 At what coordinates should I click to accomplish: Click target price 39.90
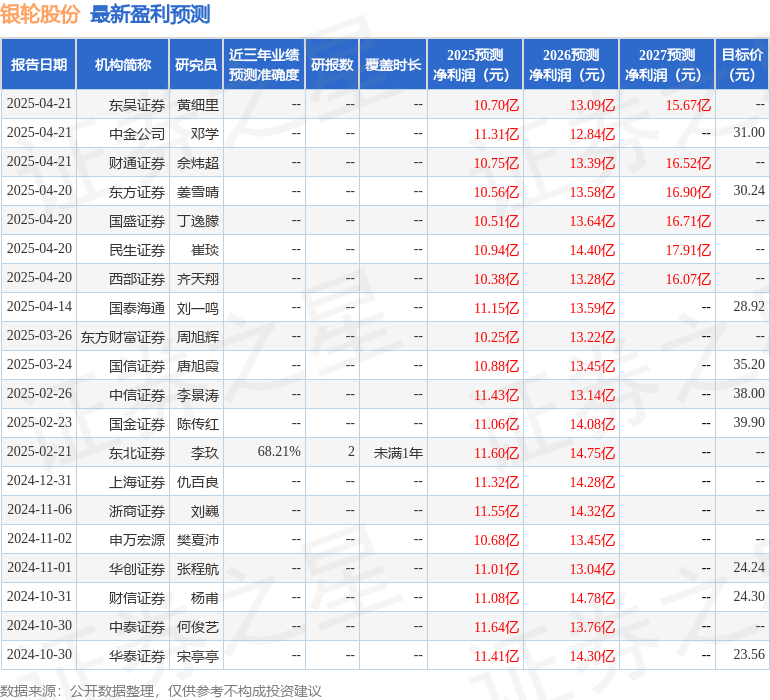coord(749,422)
